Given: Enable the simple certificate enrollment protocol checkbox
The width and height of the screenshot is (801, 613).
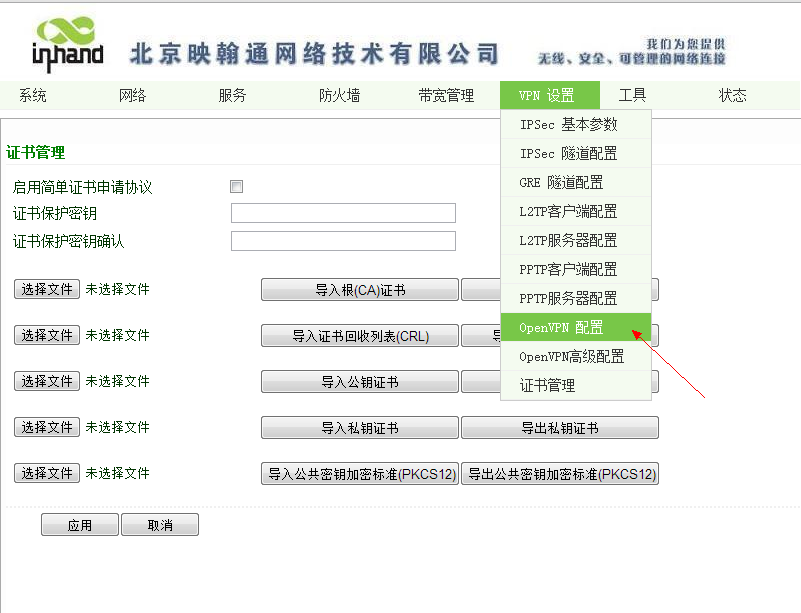Looking at the screenshot, I should (237, 186).
